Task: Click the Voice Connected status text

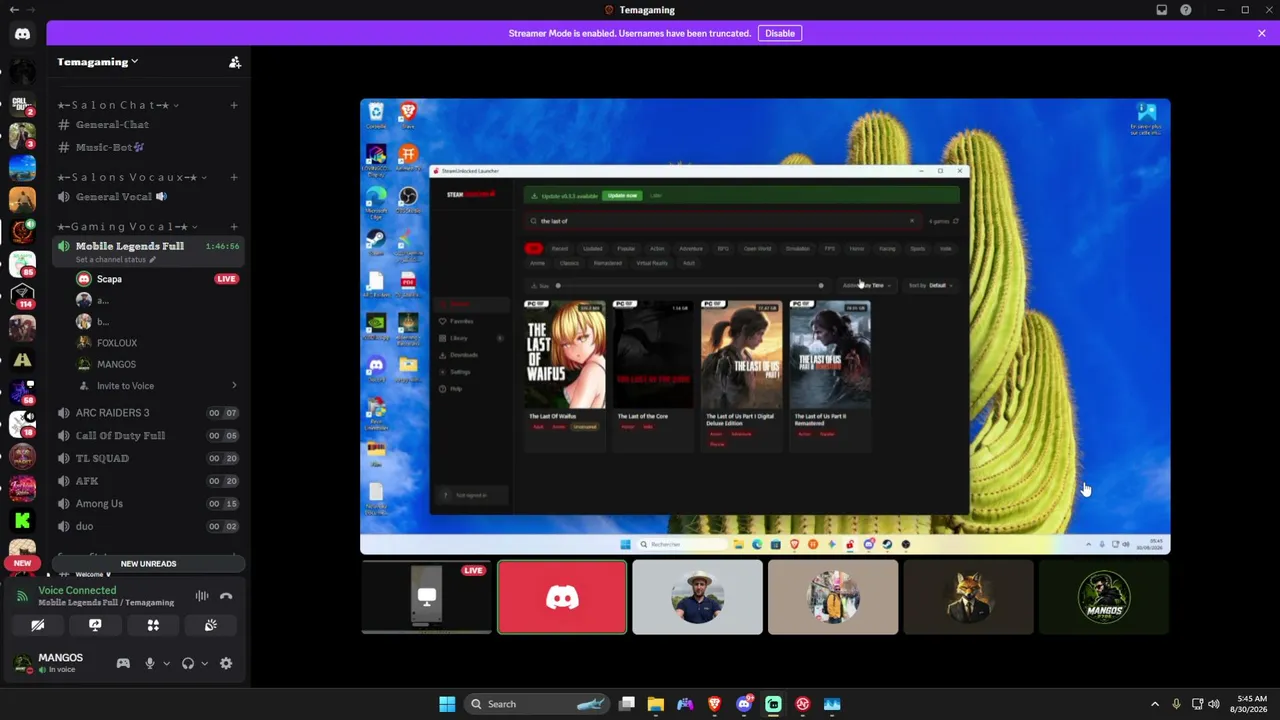Action: (x=77, y=591)
